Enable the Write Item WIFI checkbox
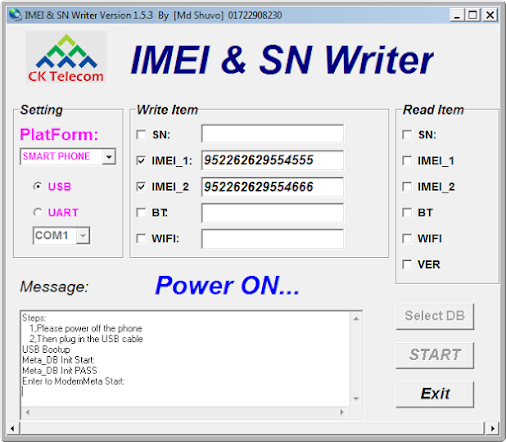 pos(141,239)
